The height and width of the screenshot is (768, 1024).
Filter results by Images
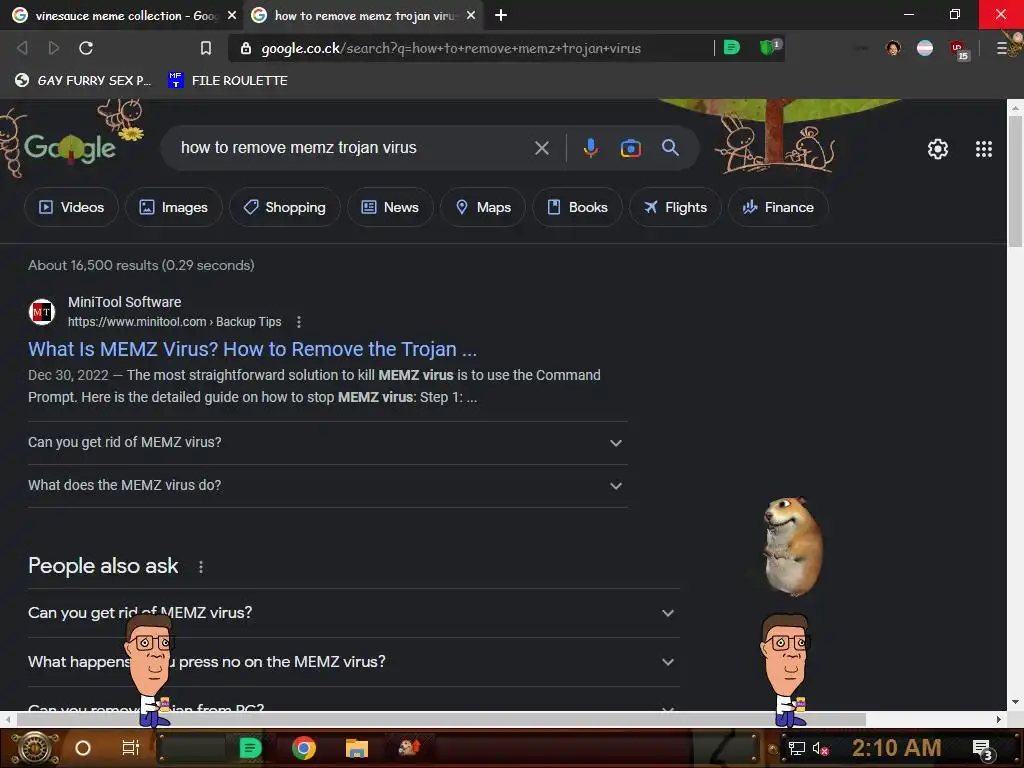click(x=173, y=208)
